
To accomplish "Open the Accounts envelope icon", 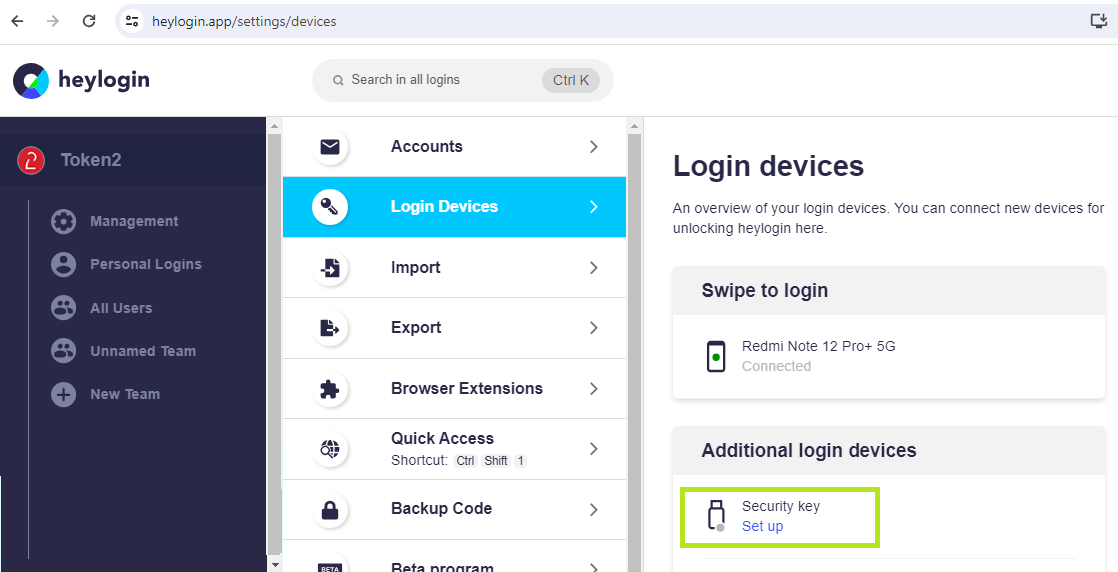I will 329,147.
